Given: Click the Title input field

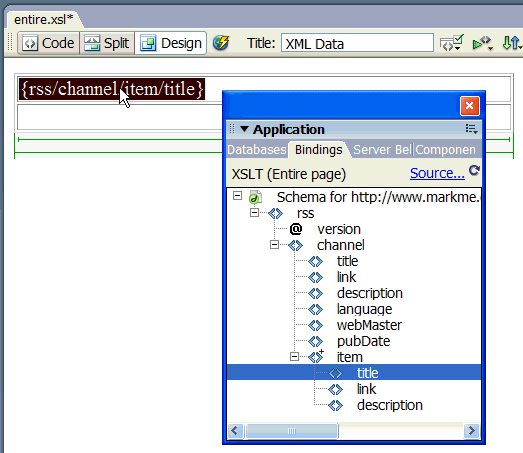Looking at the screenshot, I should point(357,43).
